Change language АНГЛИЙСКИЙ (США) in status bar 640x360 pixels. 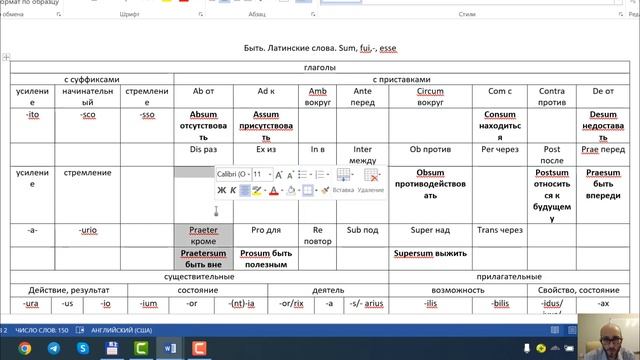[121, 330]
